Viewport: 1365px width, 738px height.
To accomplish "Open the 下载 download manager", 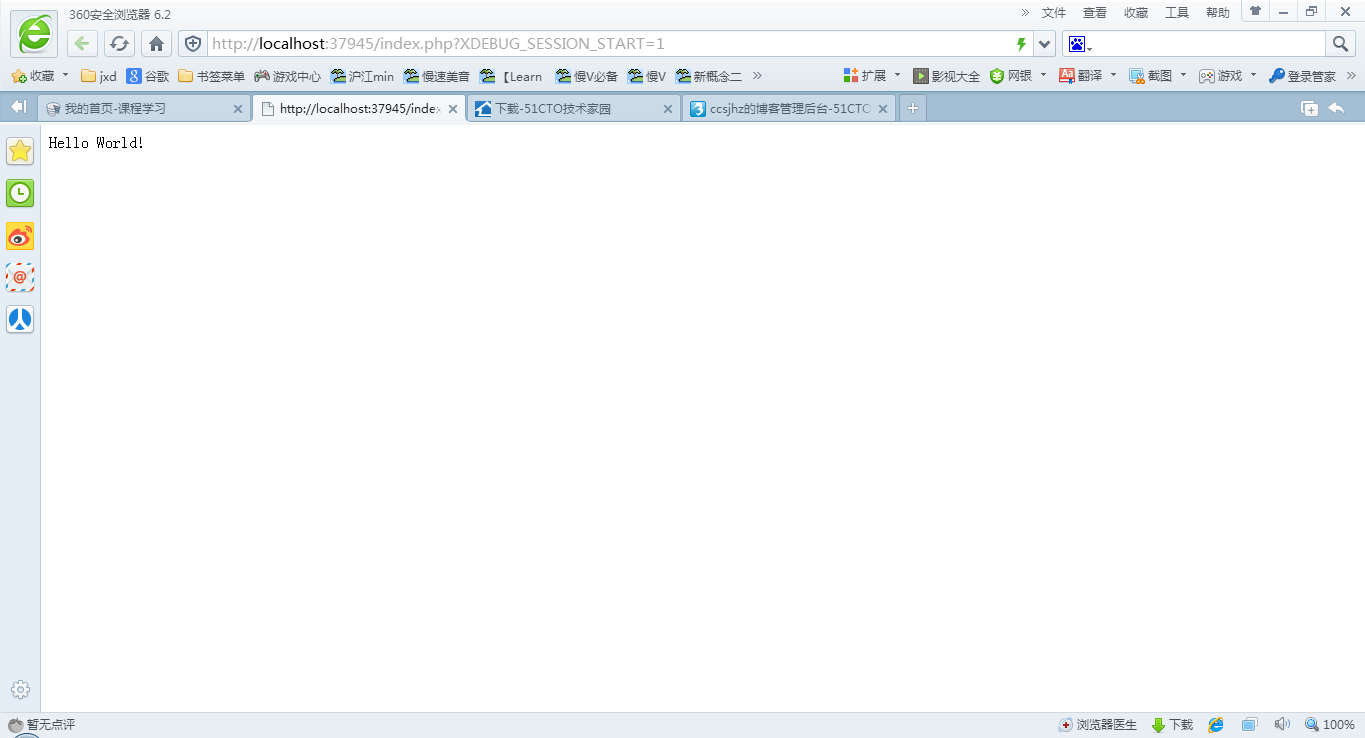I will pyautogui.click(x=1172, y=724).
